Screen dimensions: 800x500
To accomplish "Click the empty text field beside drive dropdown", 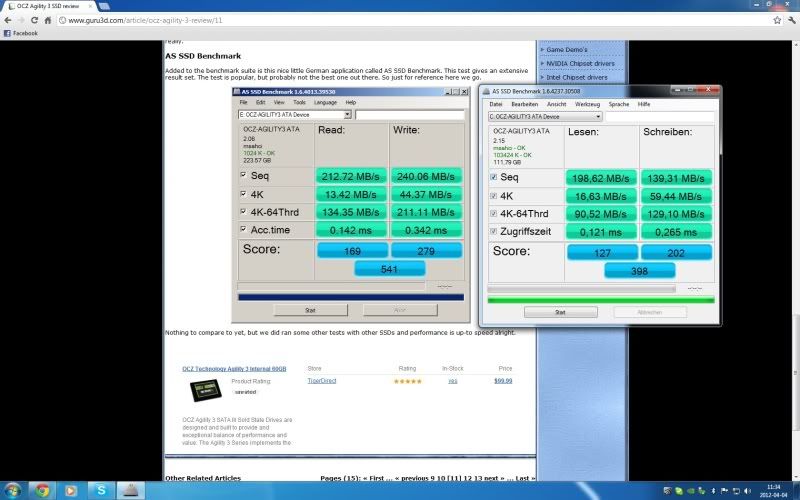I will point(660,117).
